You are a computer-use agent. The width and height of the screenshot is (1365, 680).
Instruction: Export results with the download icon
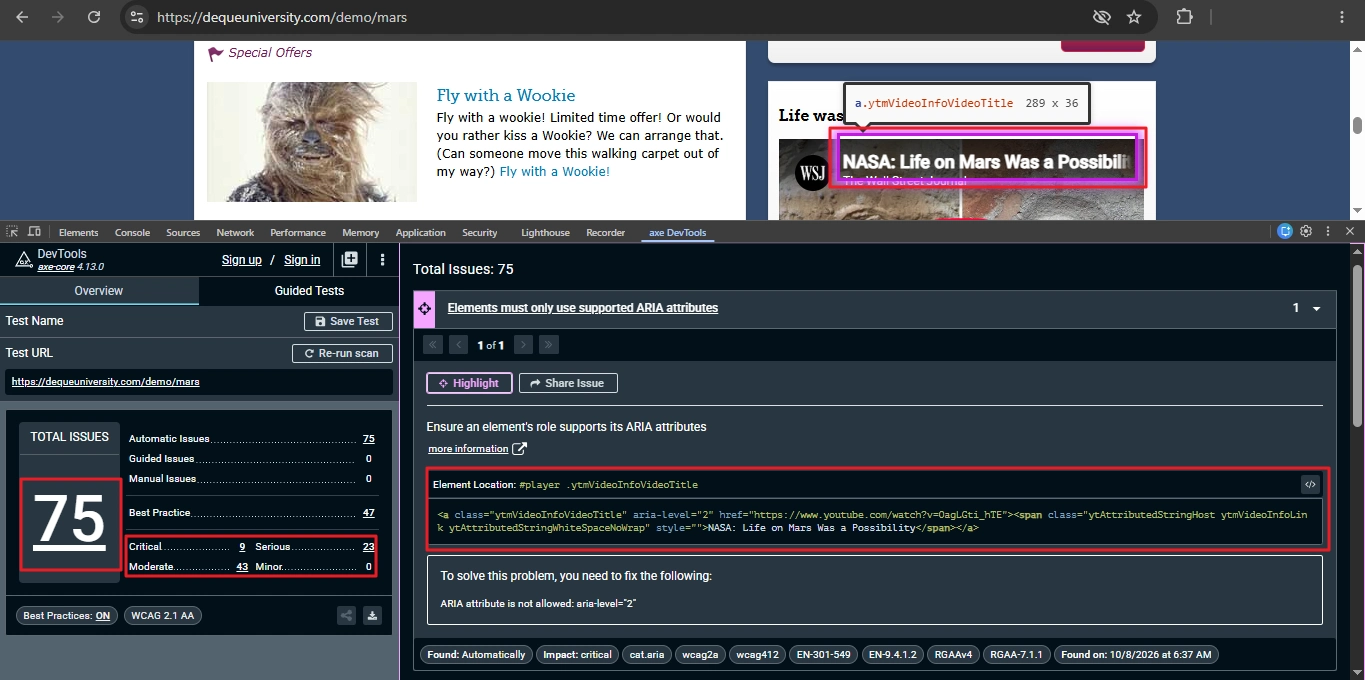coord(372,616)
